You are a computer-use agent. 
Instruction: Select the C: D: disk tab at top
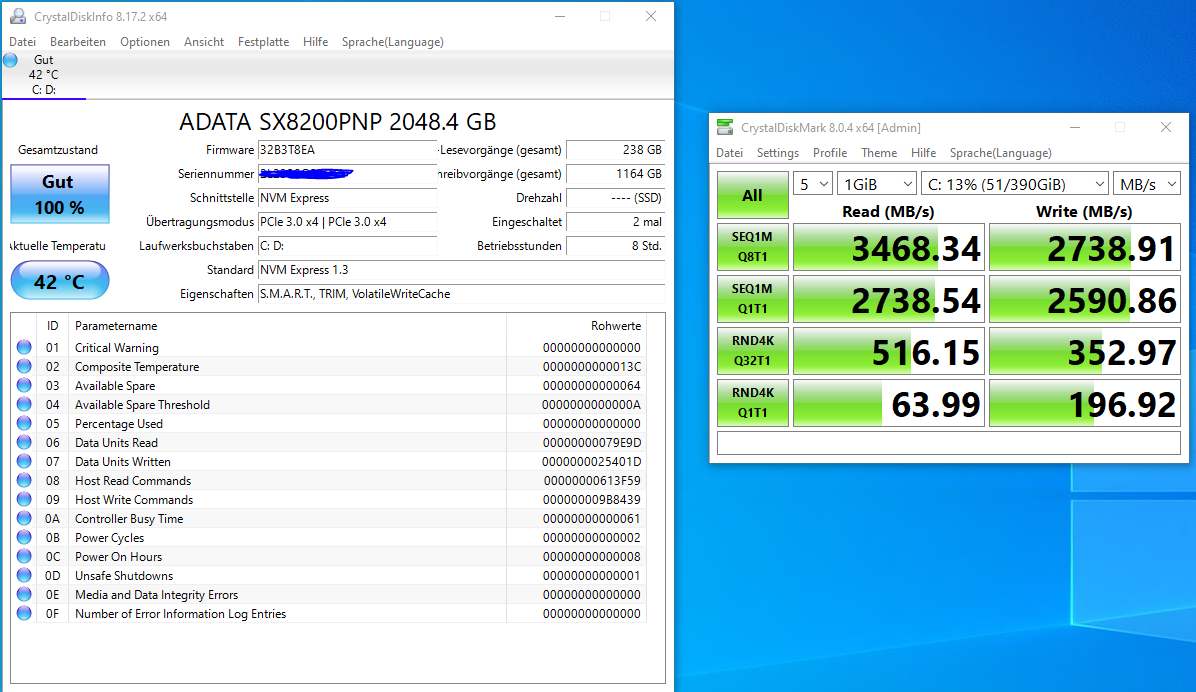(x=43, y=75)
